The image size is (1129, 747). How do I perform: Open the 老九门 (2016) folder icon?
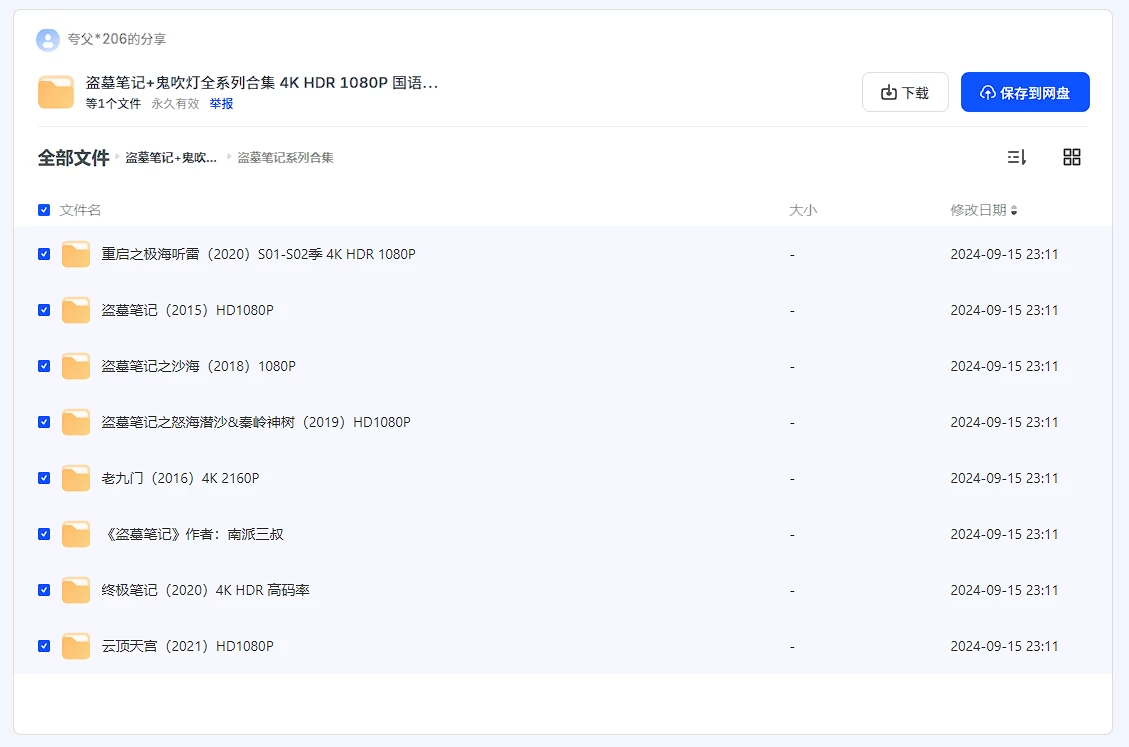(x=76, y=479)
